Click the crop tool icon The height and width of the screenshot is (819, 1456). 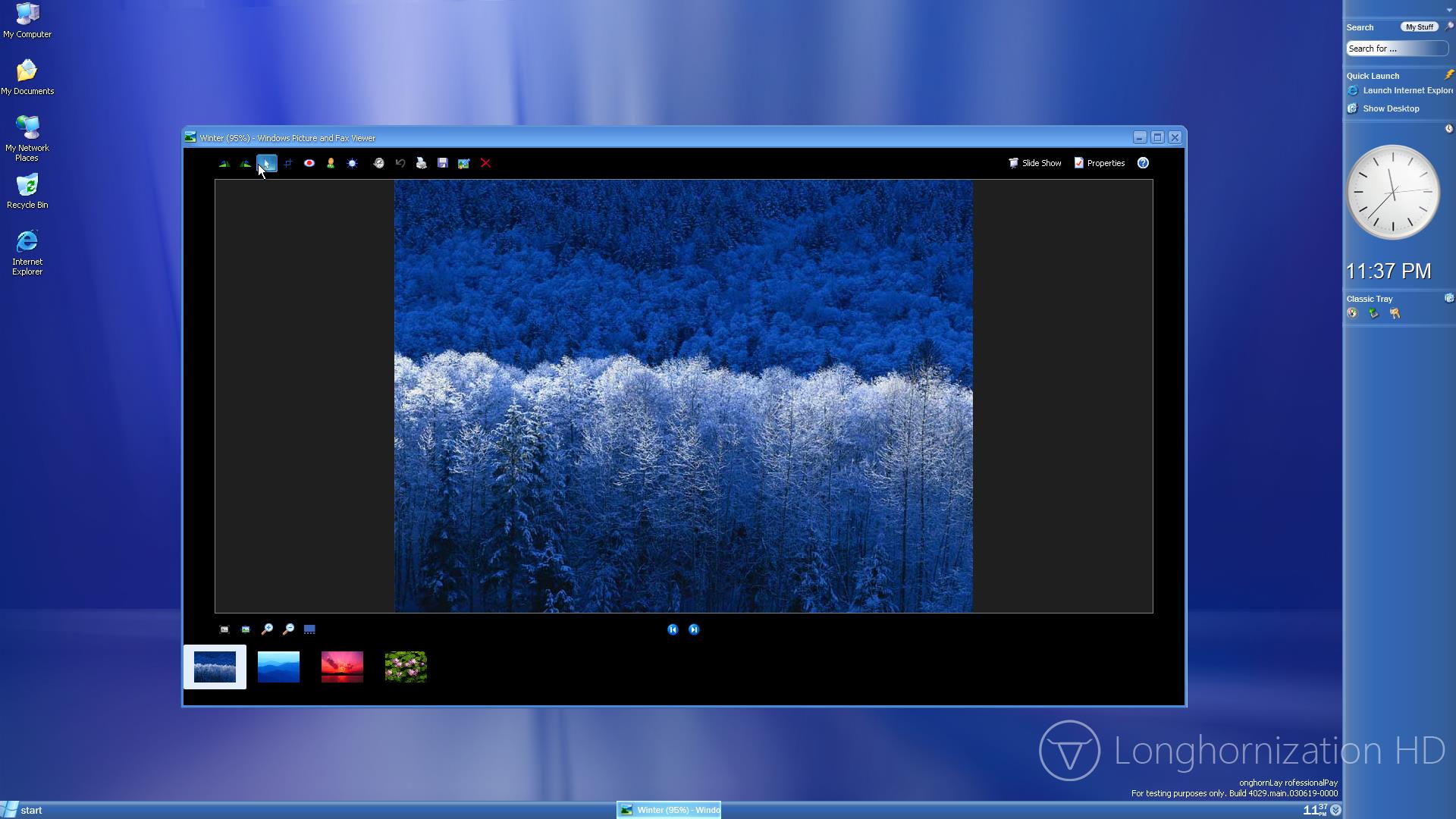tap(288, 163)
